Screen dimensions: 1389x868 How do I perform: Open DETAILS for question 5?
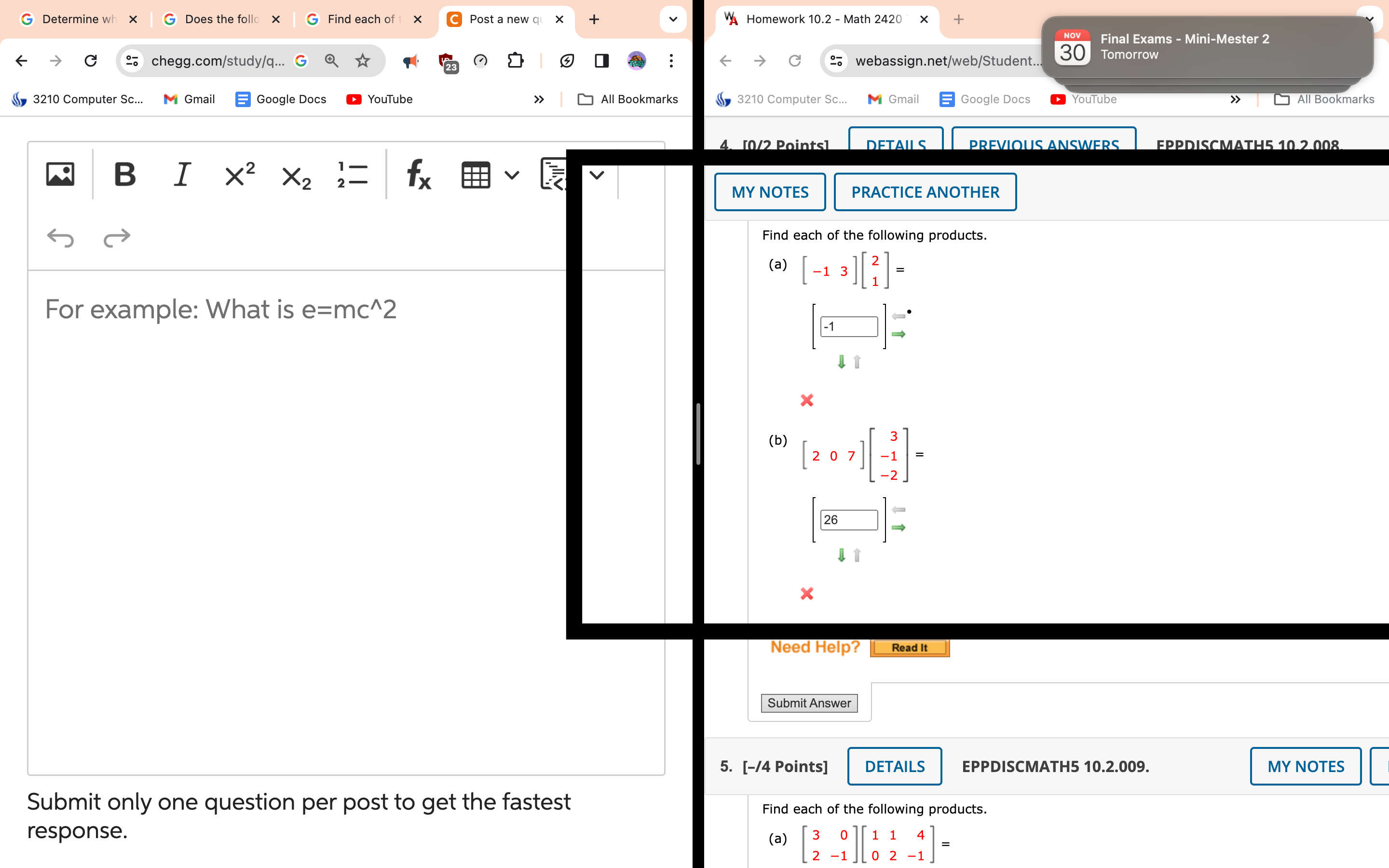pos(894,766)
